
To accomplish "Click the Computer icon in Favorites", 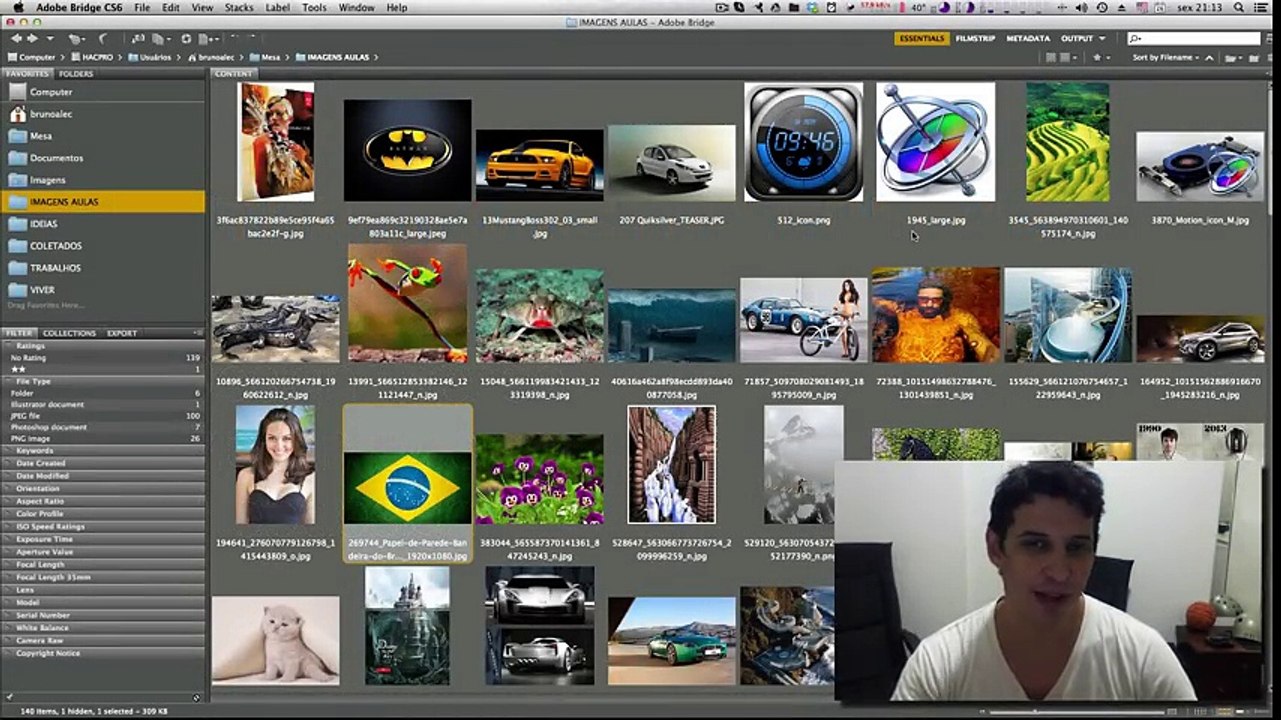I will pyautogui.click(x=17, y=92).
